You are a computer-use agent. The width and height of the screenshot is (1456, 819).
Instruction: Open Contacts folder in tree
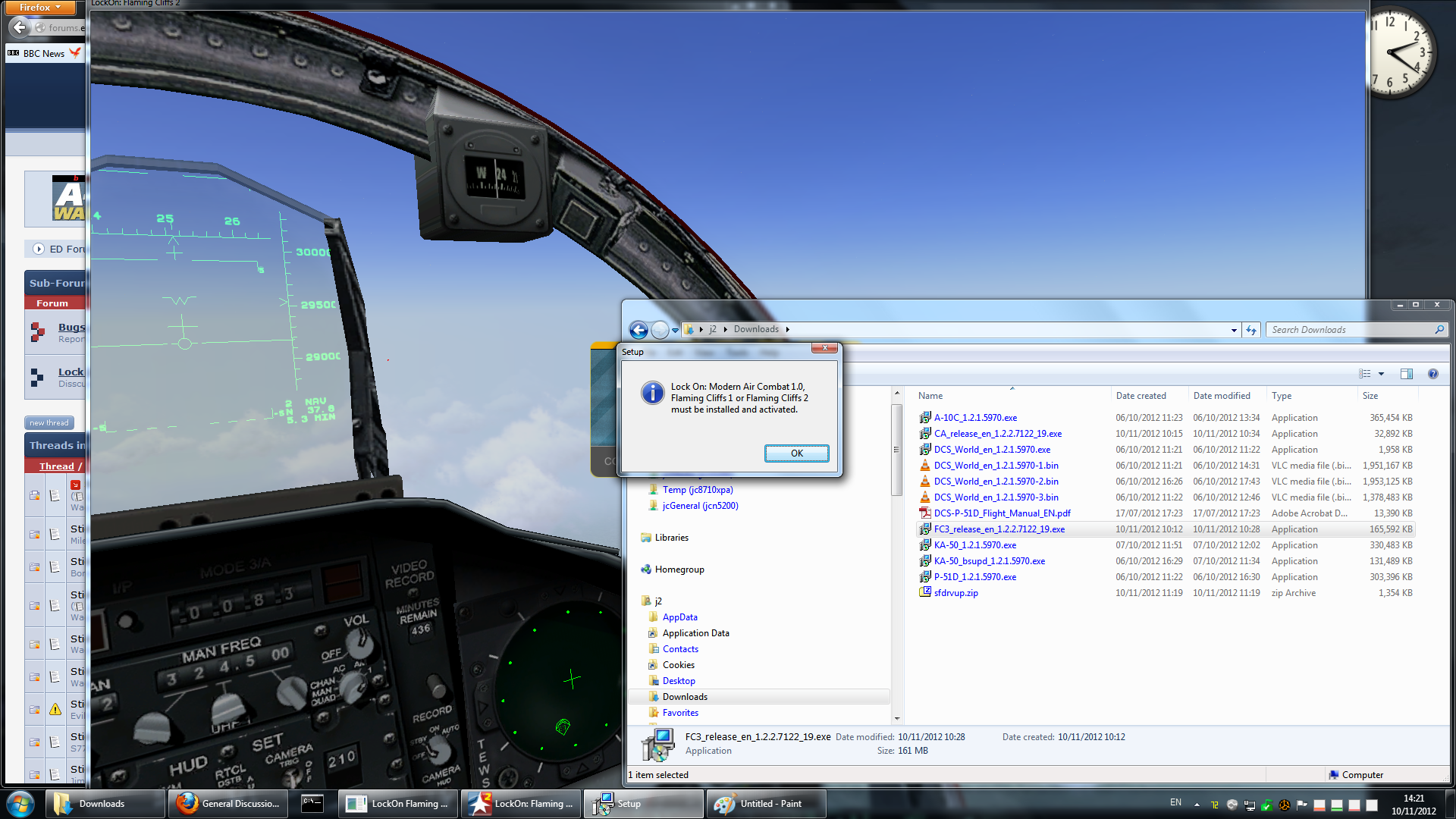coord(680,649)
